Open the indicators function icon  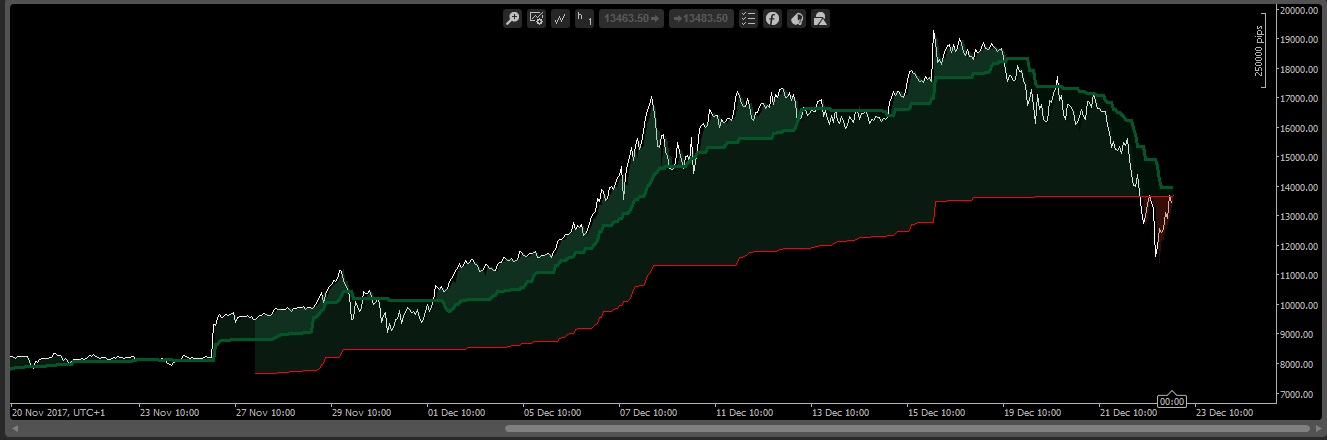[x=772, y=18]
